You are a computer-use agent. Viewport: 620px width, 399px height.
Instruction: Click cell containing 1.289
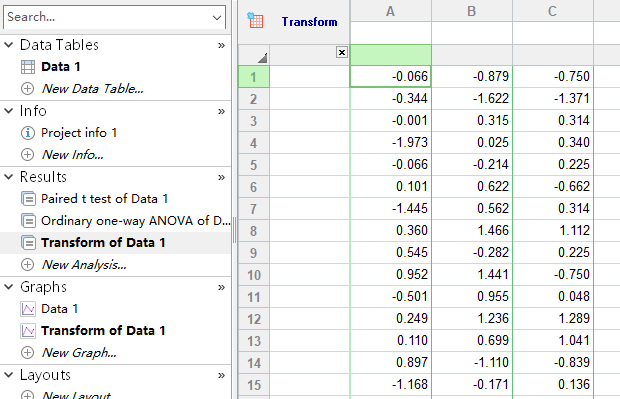553,318
